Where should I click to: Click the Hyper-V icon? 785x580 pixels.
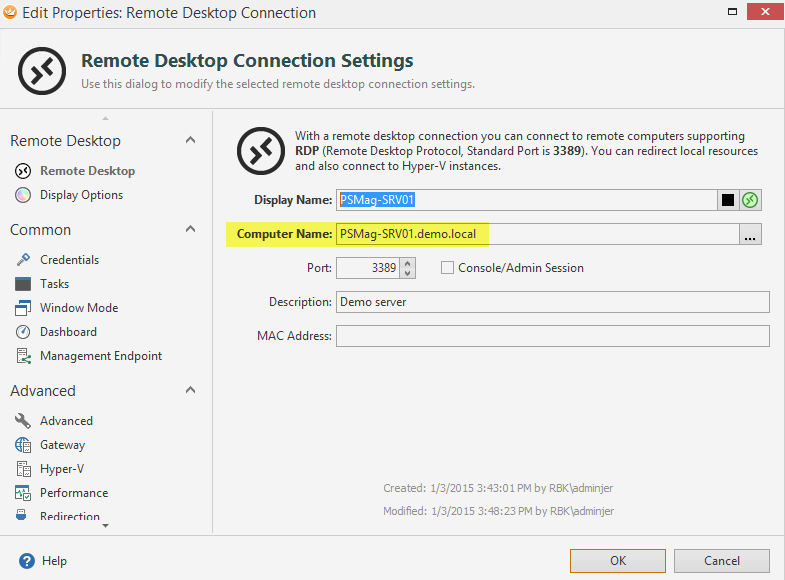click(23, 469)
